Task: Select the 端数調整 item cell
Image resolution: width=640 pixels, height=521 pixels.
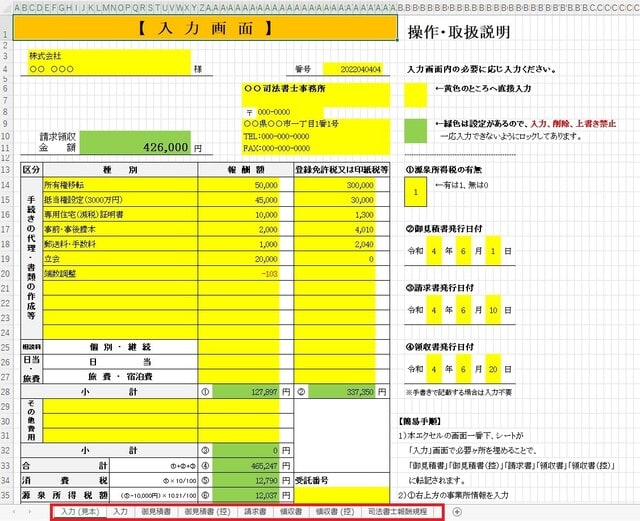Action: pyautogui.click(x=120, y=273)
